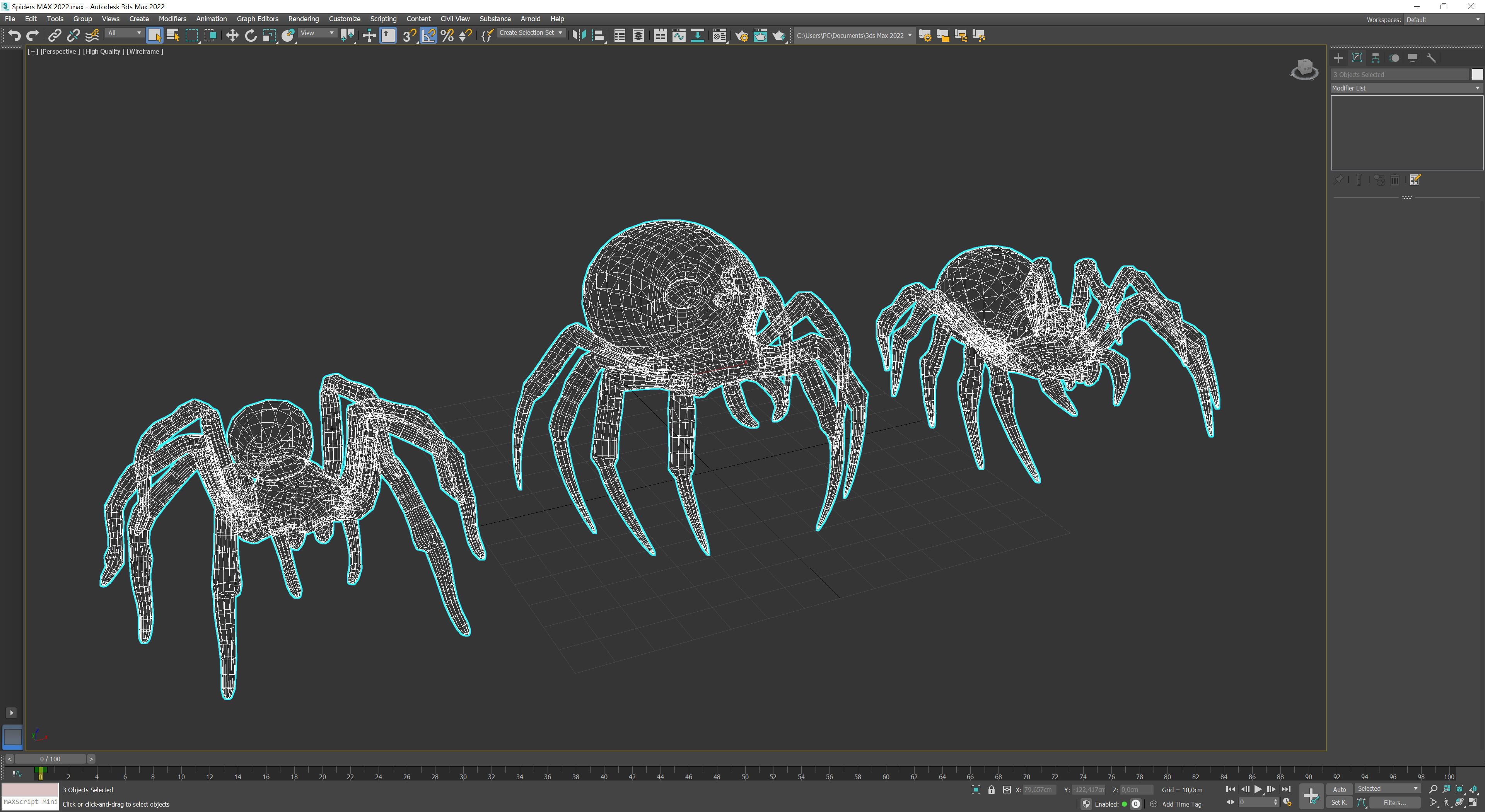
Task: Open the Rendering menu
Action: tap(303, 19)
